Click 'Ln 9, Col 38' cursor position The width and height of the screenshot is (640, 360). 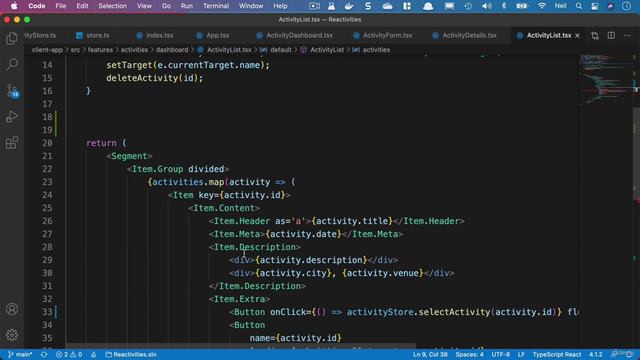point(430,354)
